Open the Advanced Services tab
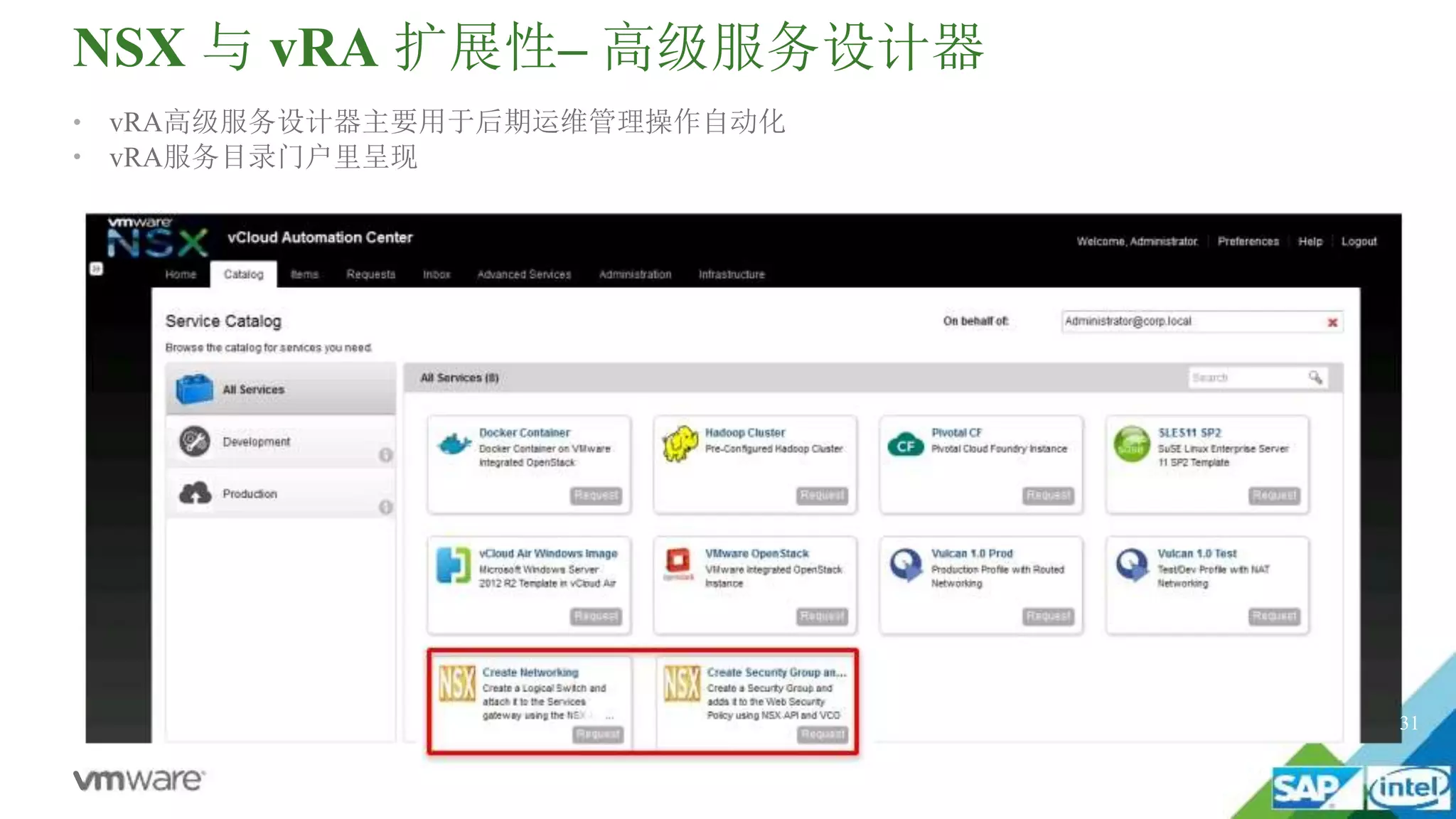1456x819 pixels. 524,274
